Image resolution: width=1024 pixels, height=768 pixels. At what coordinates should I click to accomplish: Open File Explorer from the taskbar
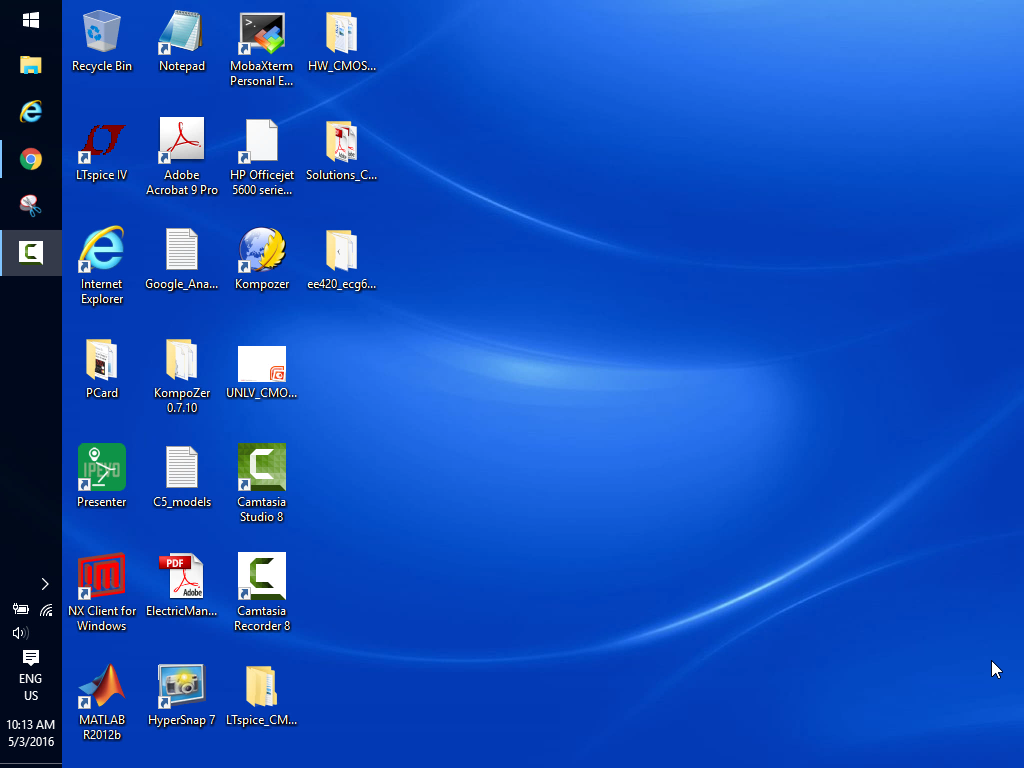click(31, 66)
